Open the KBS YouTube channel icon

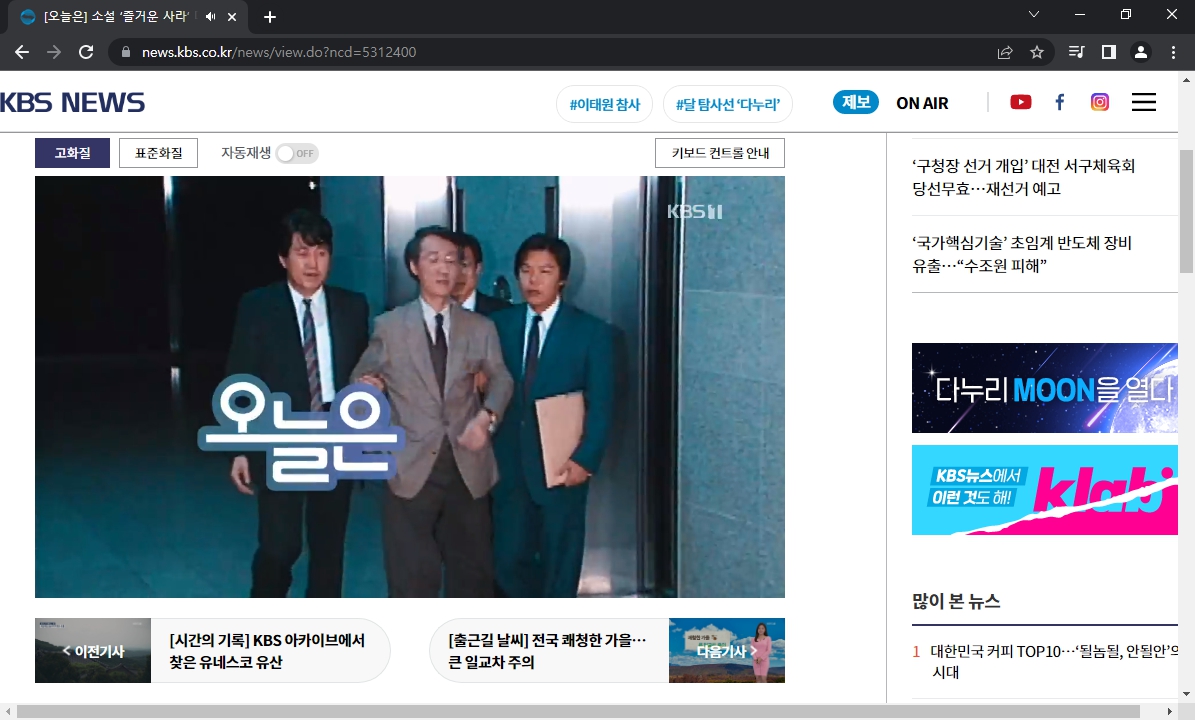[x=1020, y=102]
